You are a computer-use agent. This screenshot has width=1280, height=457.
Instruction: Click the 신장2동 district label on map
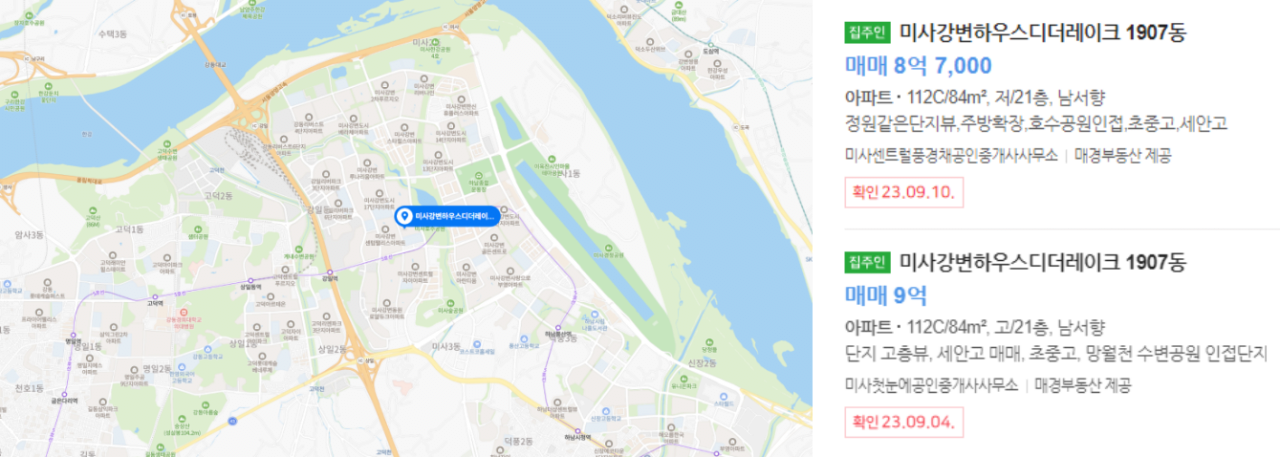702,362
